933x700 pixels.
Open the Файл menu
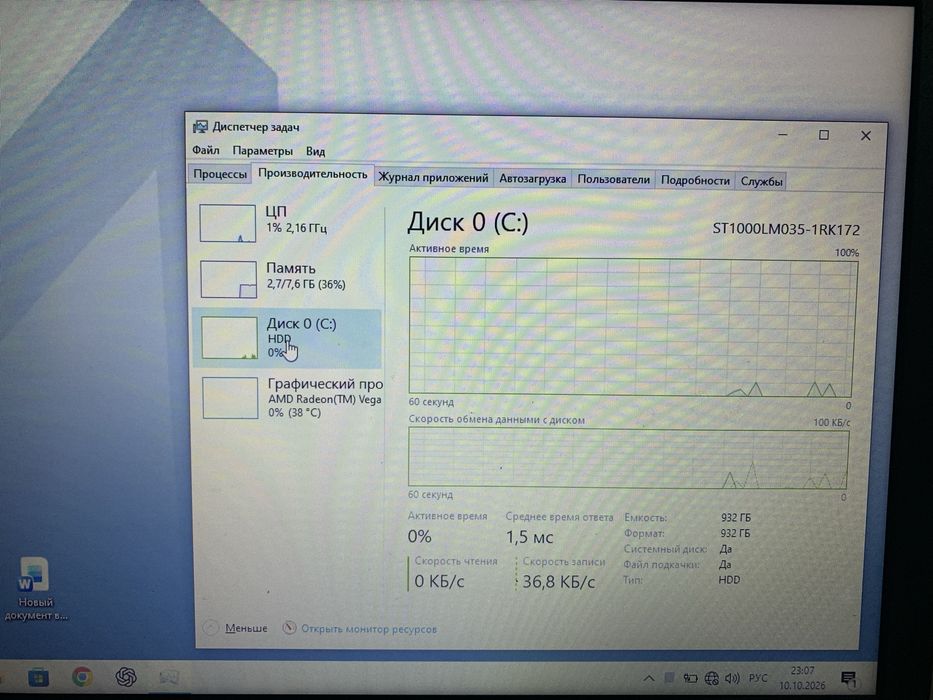point(206,150)
